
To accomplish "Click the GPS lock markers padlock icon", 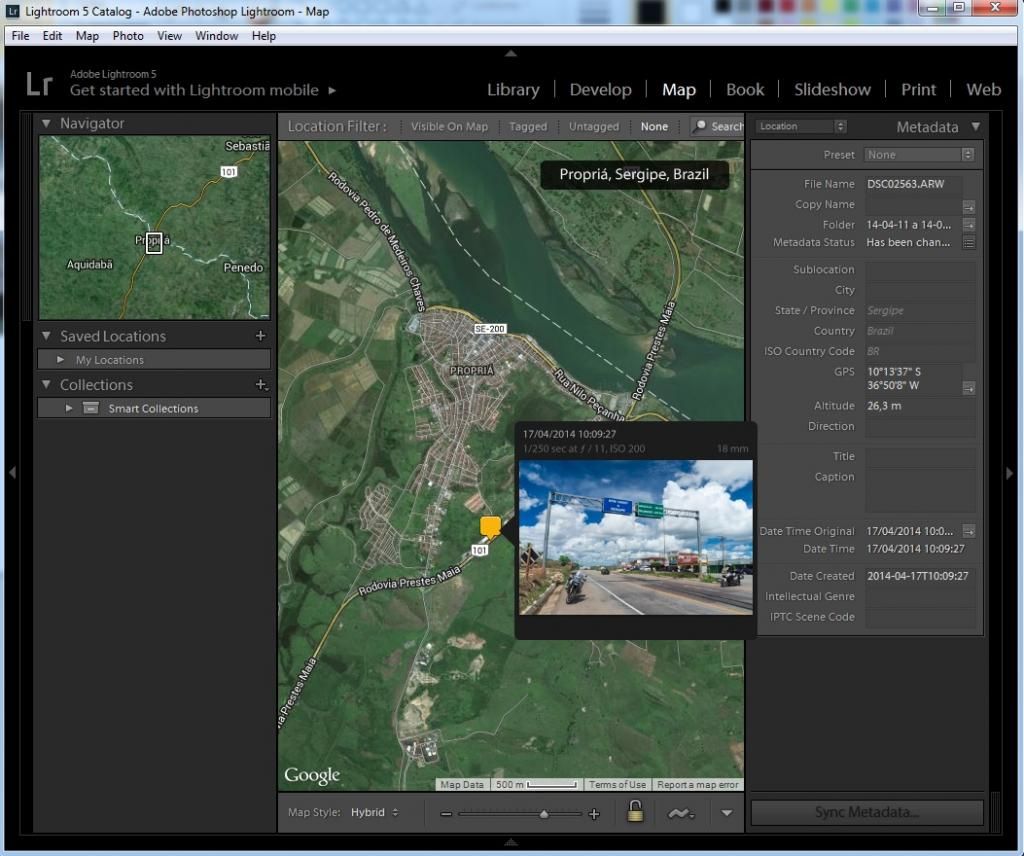I will [635, 811].
